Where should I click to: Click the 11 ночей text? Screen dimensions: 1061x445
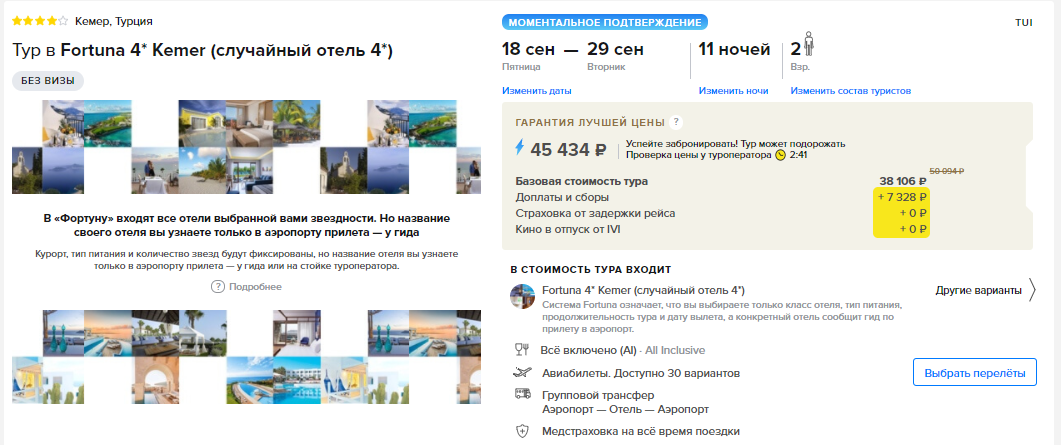[734, 49]
